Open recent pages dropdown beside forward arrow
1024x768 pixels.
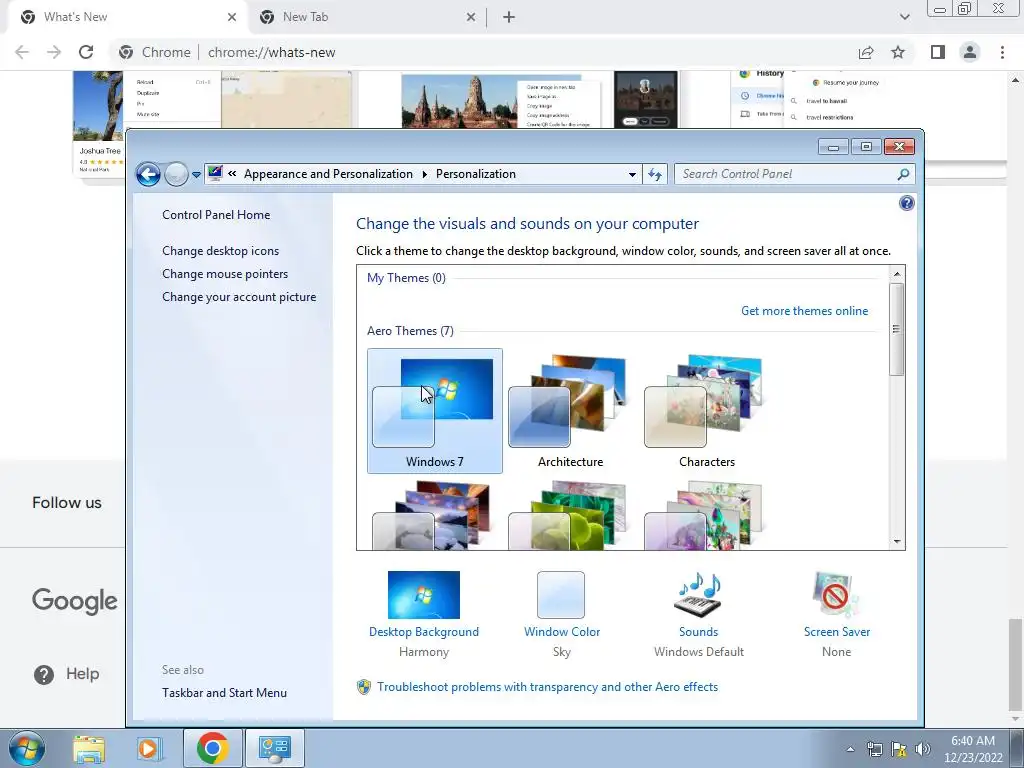pos(196,175)
